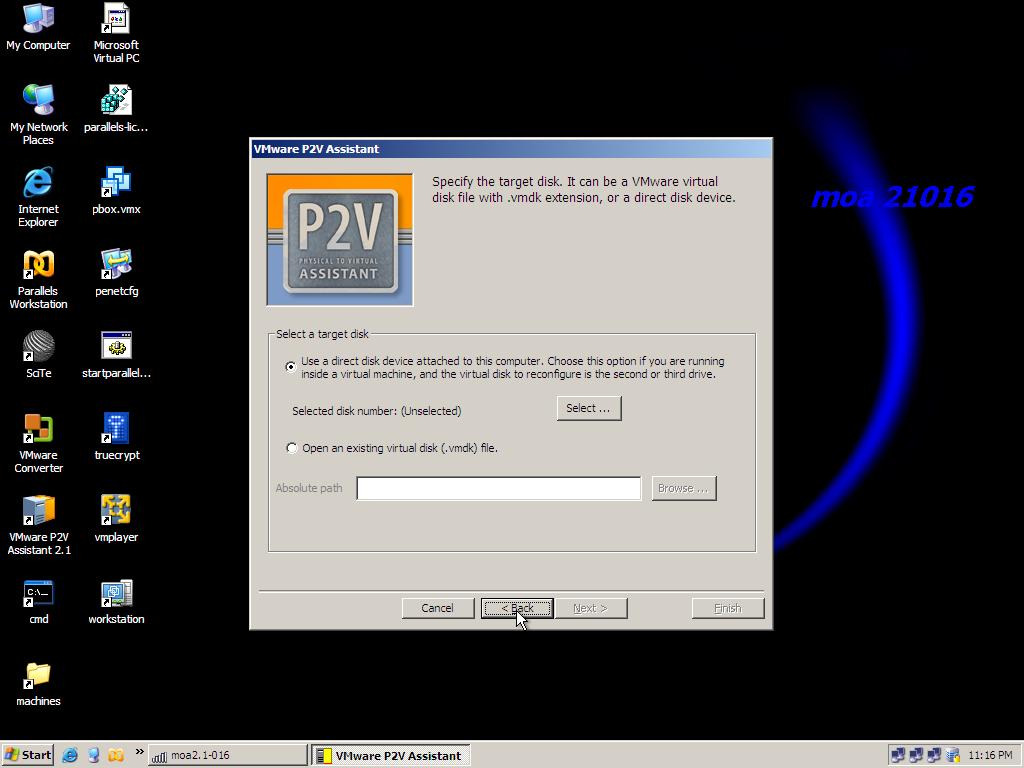Choose Open an existing virtual disk option
Image resolution: width=1024 pixels, height=768 pixels.
pyautogui.click(x=292, y=448)
